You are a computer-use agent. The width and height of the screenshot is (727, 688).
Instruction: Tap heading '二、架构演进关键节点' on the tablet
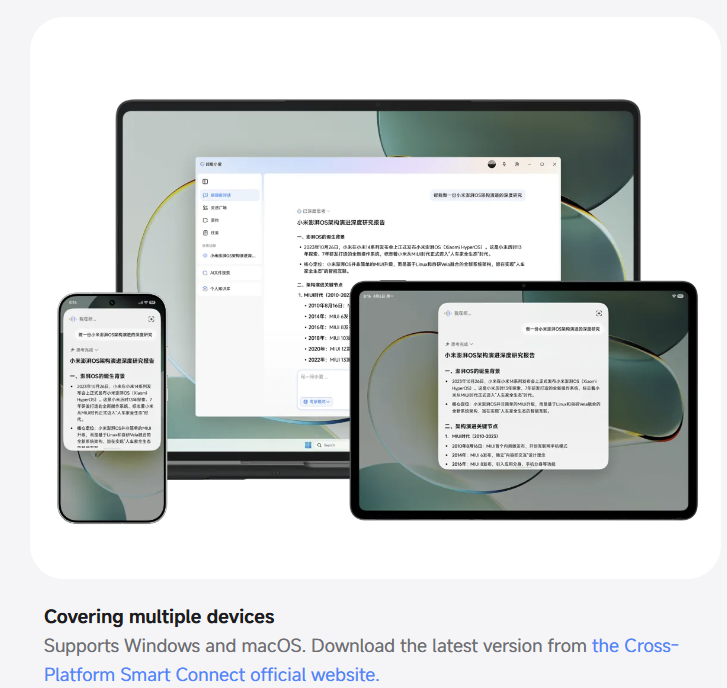coord(472,426)
